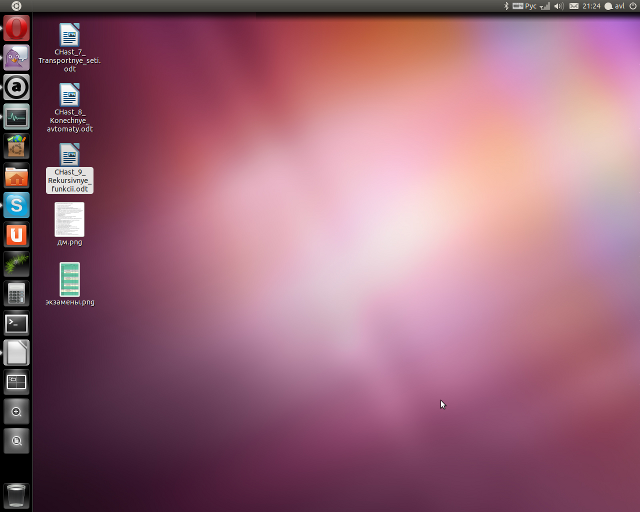
Task: Select the CHast_7_Transportnye_seti.odt file
Action: pos(69,36)
